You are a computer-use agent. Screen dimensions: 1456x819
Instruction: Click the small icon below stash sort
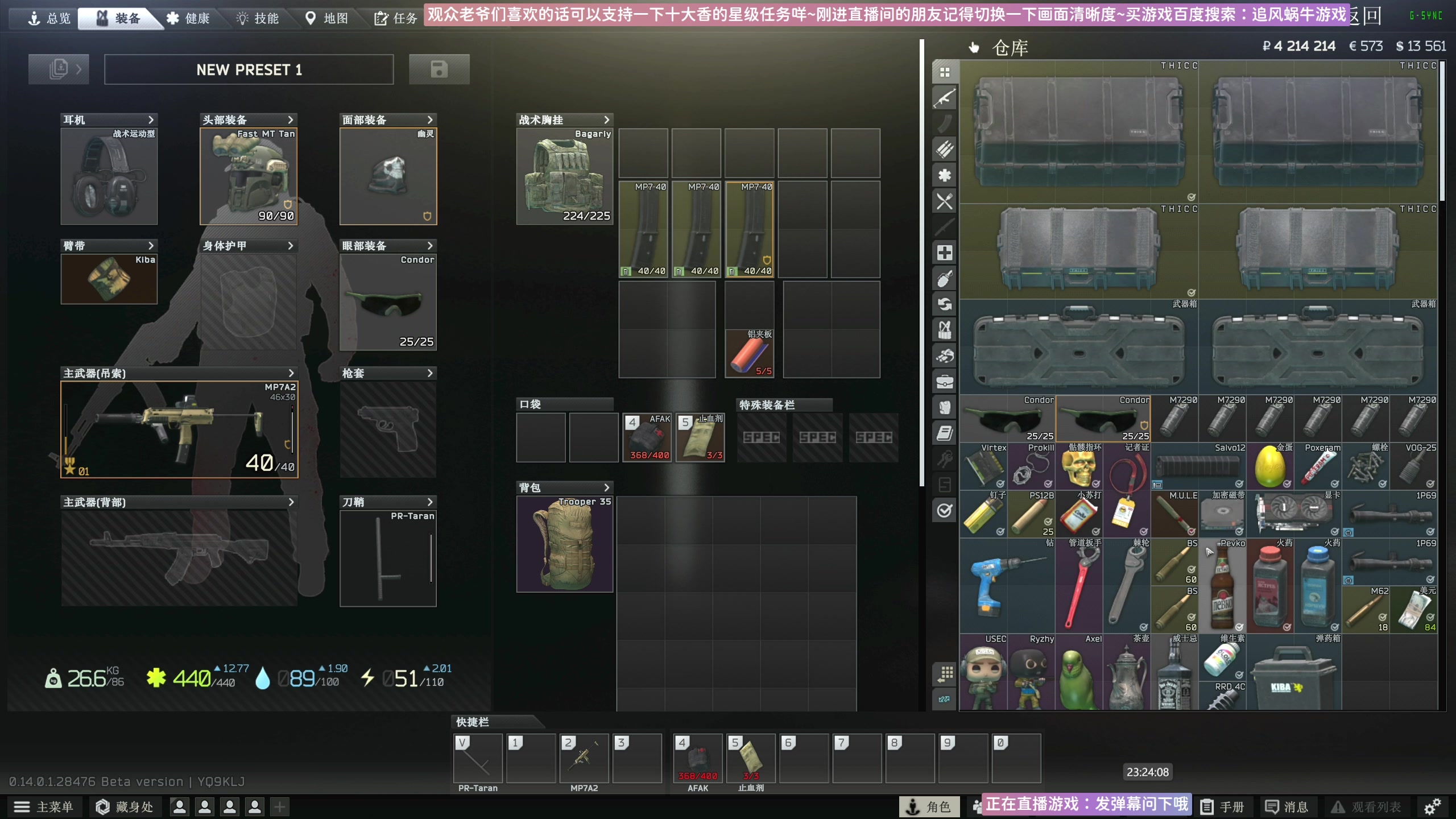pyautogui.click(x=945, y=699)
